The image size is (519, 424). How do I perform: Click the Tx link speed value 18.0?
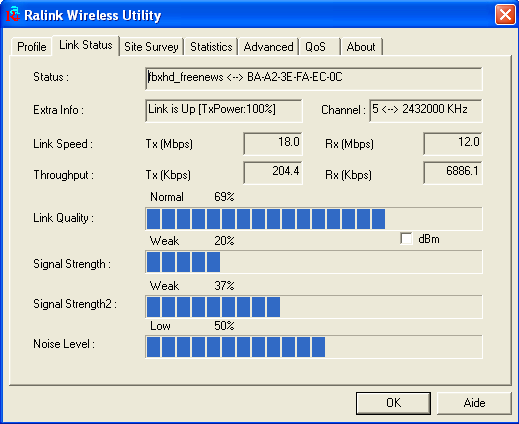click(273, 144)
